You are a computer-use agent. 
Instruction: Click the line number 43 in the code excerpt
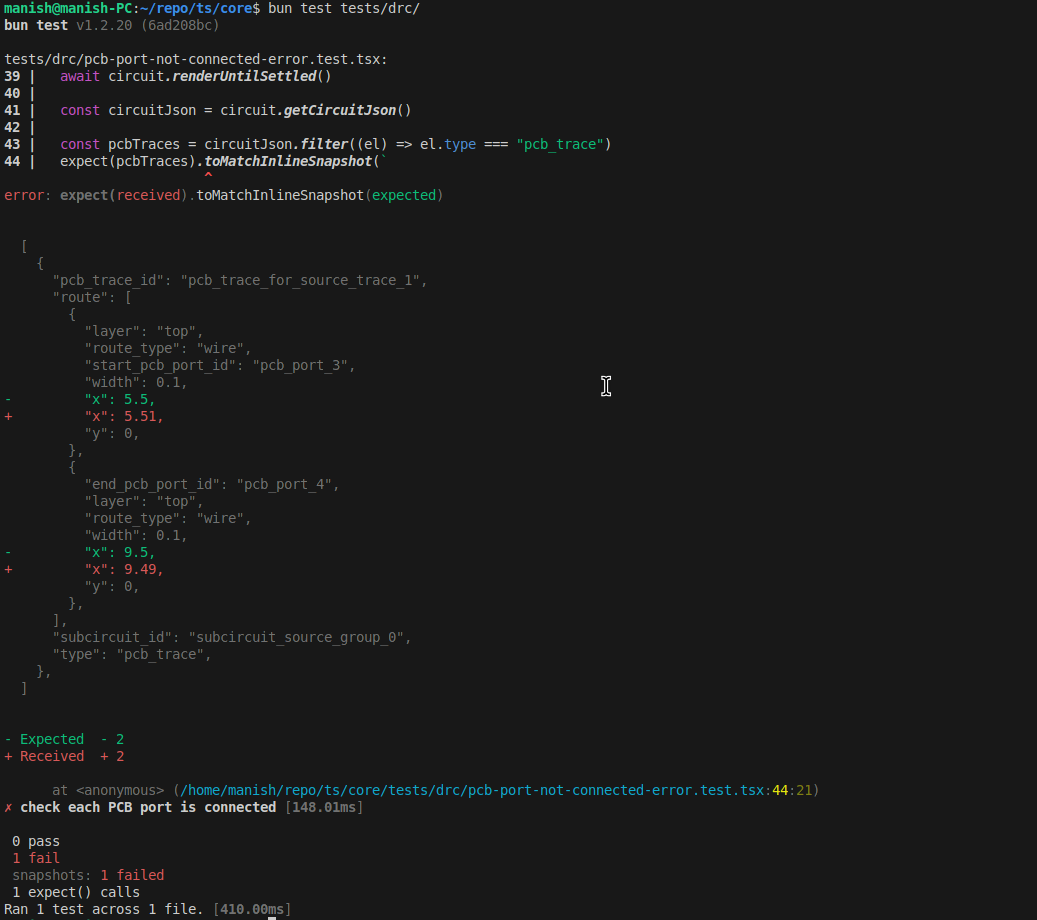pyautogui.click(x=12, y=144)
